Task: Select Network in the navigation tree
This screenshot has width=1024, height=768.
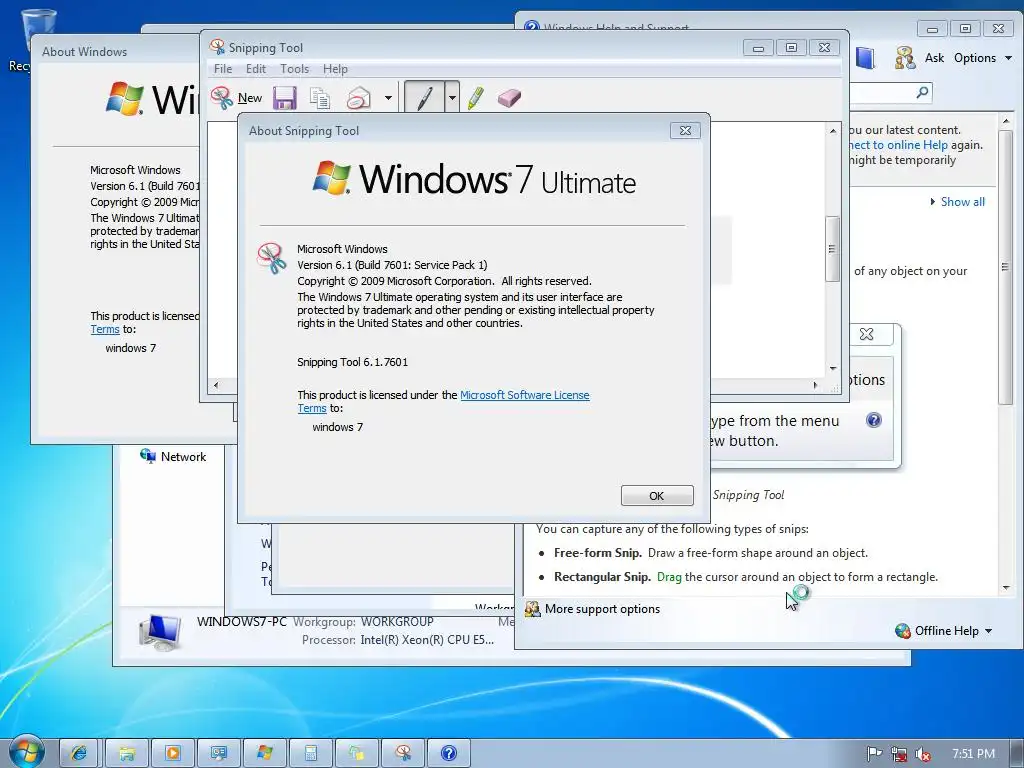Action: (173, 456)
